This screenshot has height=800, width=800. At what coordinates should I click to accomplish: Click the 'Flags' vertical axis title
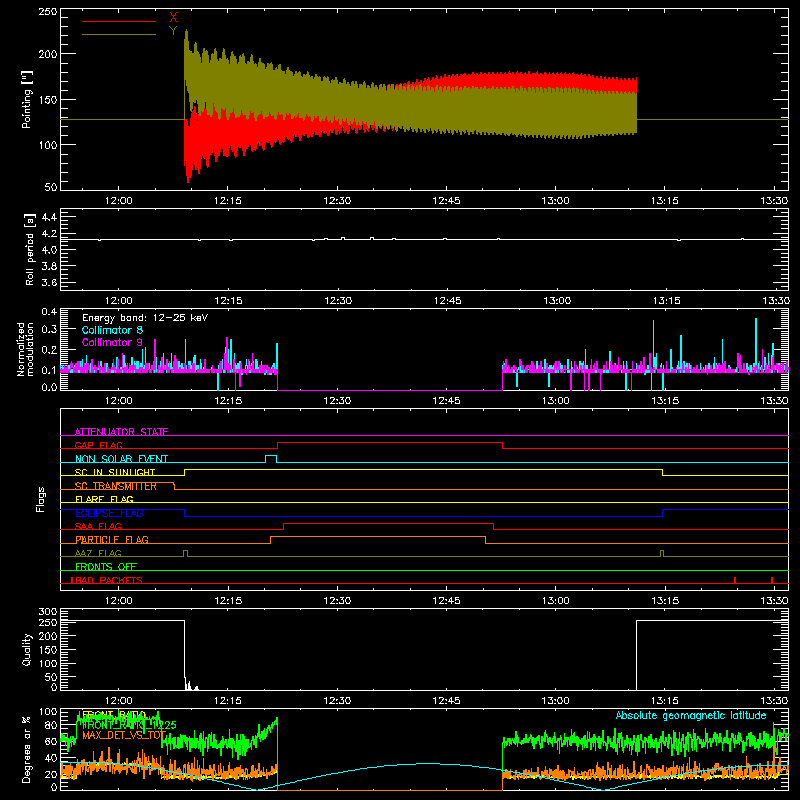(x=41, y=499)
